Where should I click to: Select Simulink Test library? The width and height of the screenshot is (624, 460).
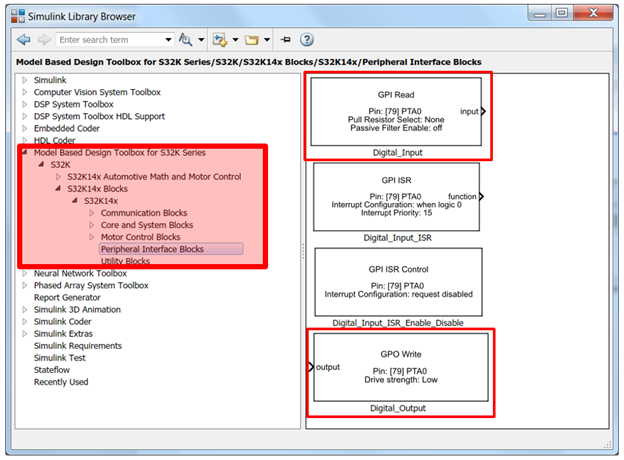click(x=60, y=358)
